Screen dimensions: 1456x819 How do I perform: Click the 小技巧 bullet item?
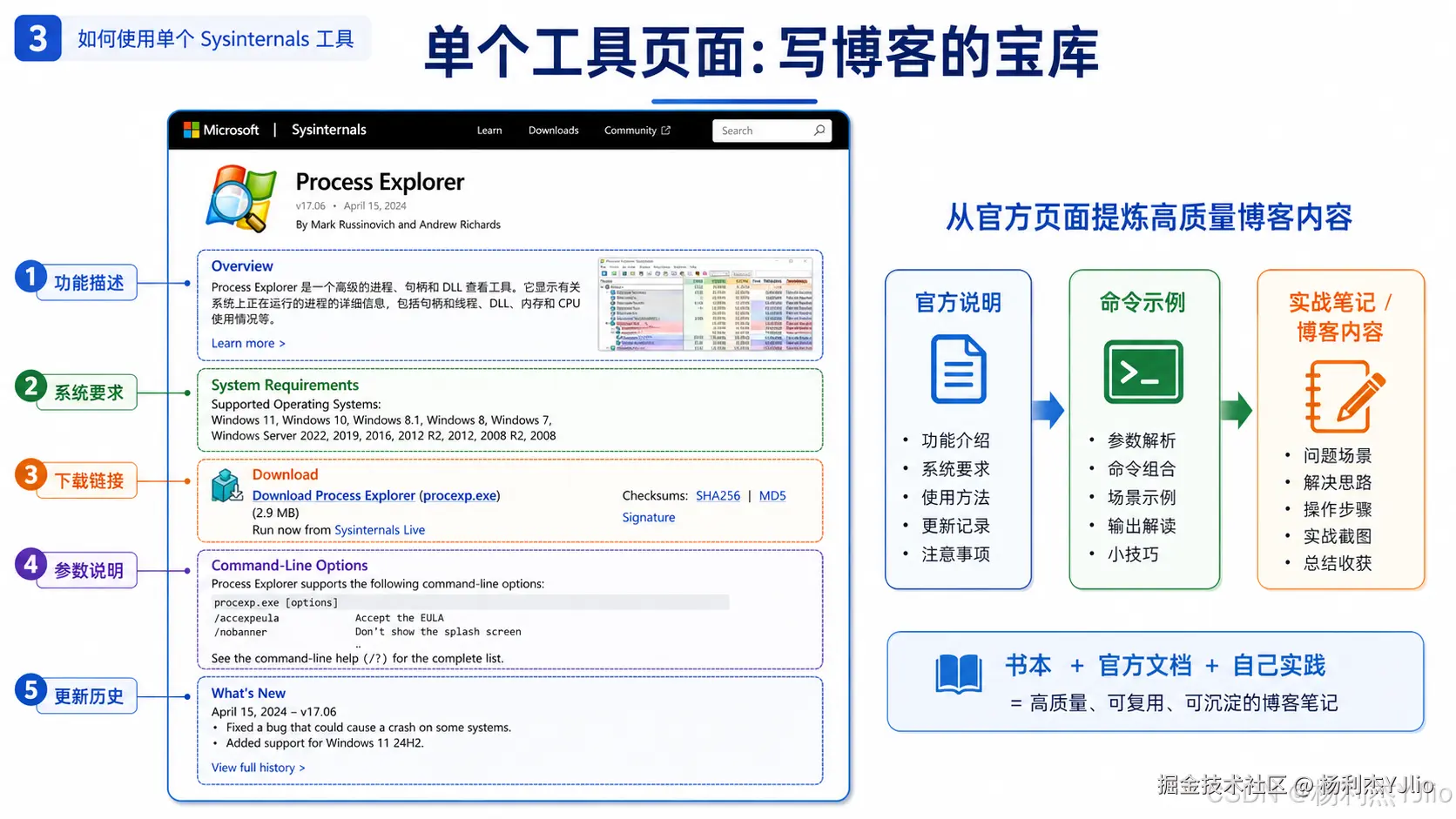1132,554
